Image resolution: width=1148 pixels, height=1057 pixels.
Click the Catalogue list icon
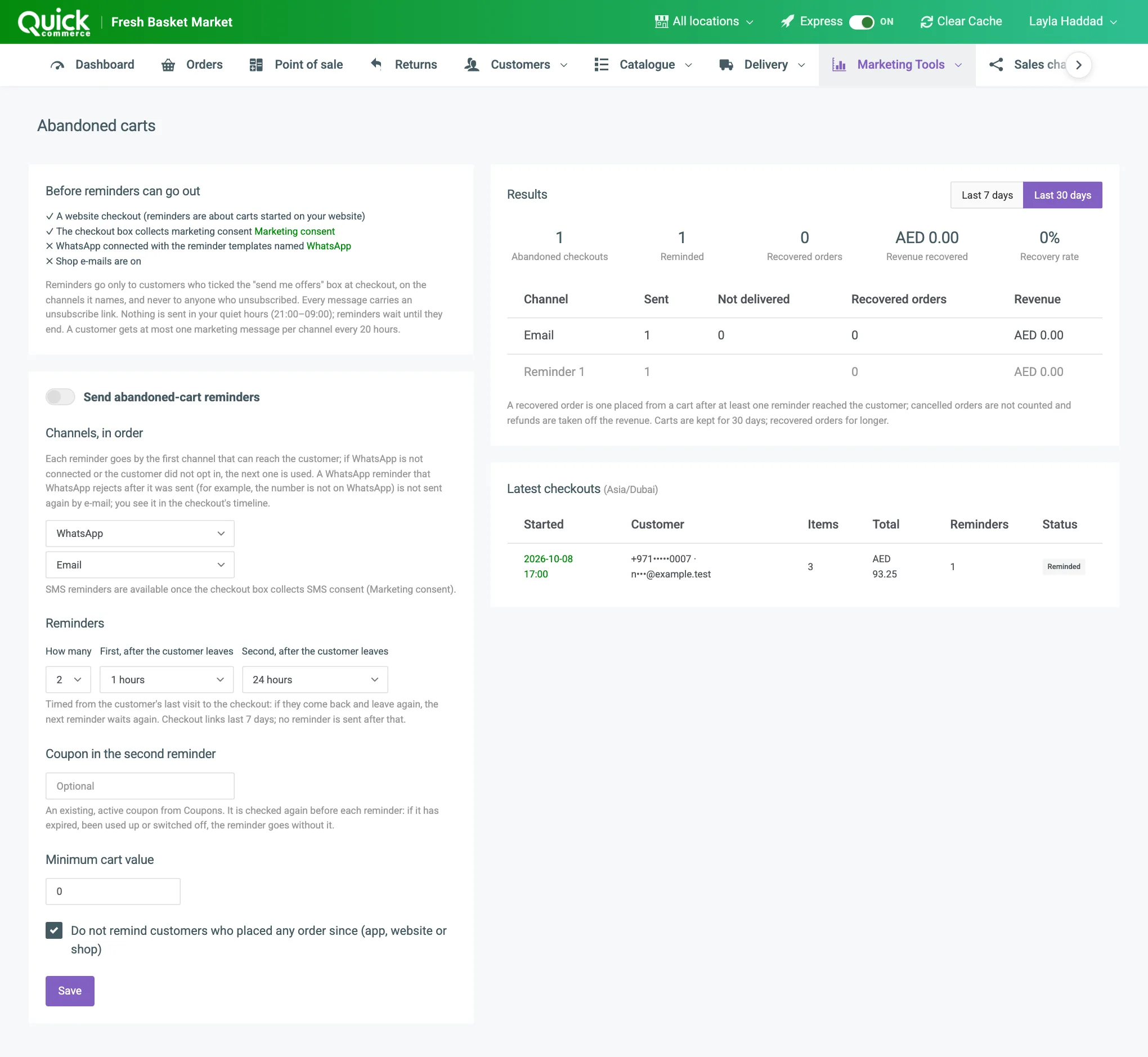601,65
